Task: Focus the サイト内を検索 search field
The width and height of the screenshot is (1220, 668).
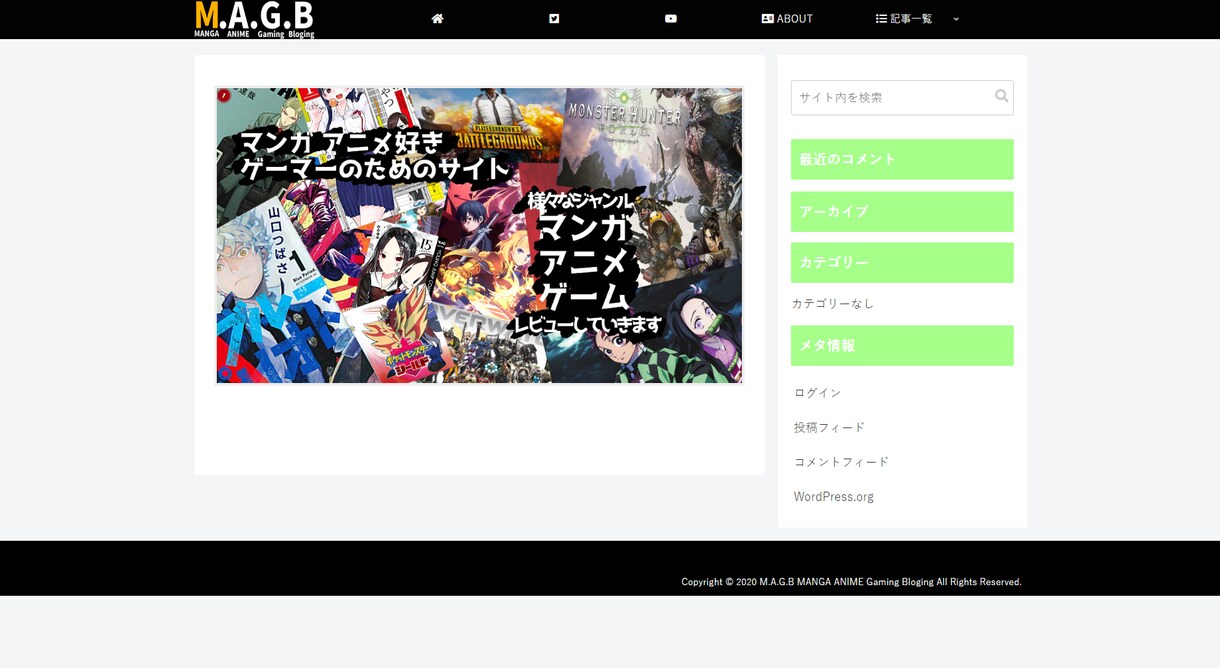Action: tap(902, 98)
